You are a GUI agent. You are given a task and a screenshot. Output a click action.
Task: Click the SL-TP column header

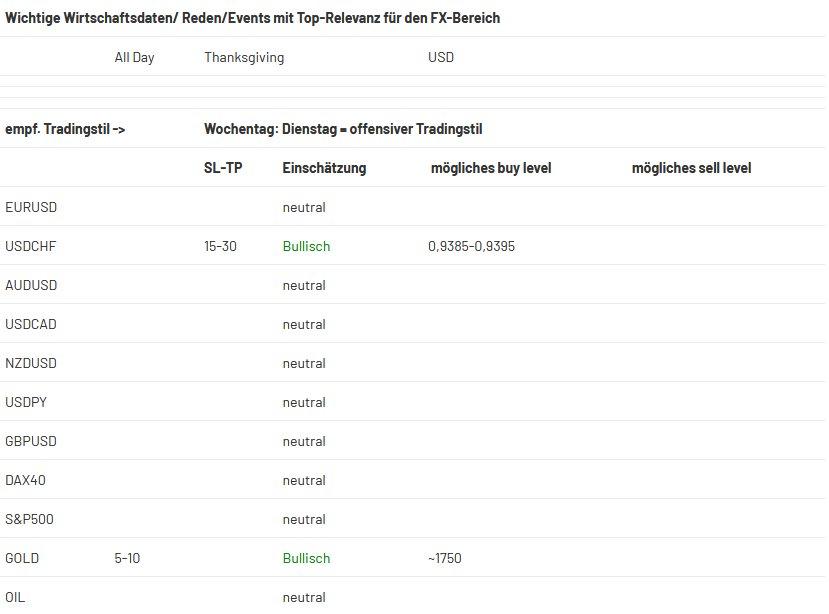click(223, 168)
